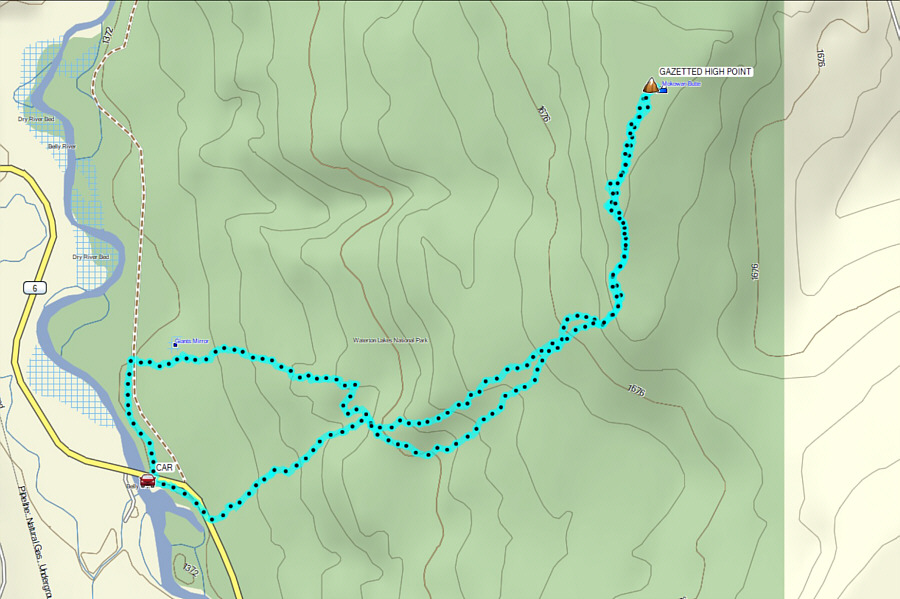Click the Belly River label
Image resolution: width=900 pixels, height=599 pixels.
(x=62, y=146)
